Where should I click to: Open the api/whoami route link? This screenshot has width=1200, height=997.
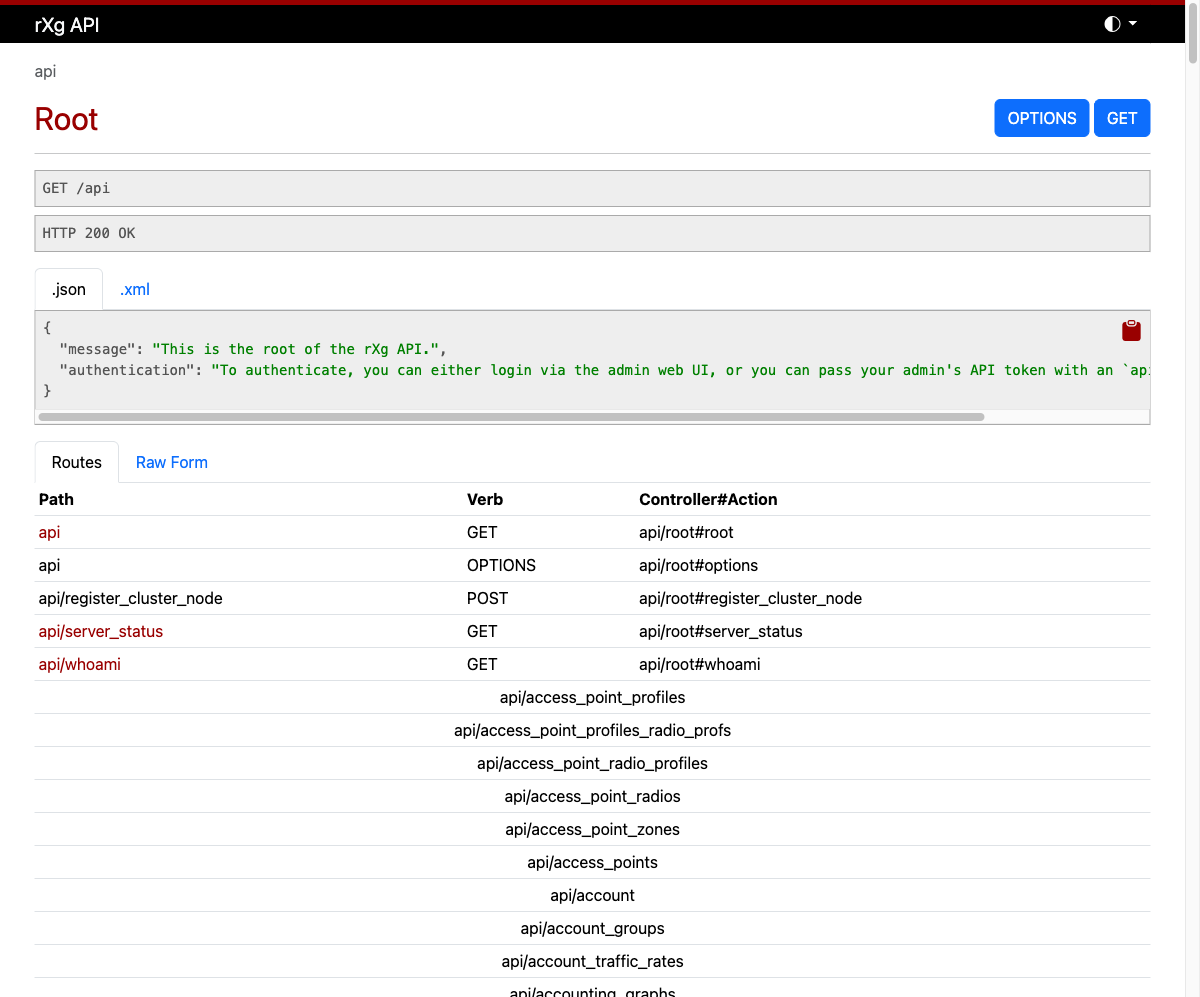coord(80,664)
